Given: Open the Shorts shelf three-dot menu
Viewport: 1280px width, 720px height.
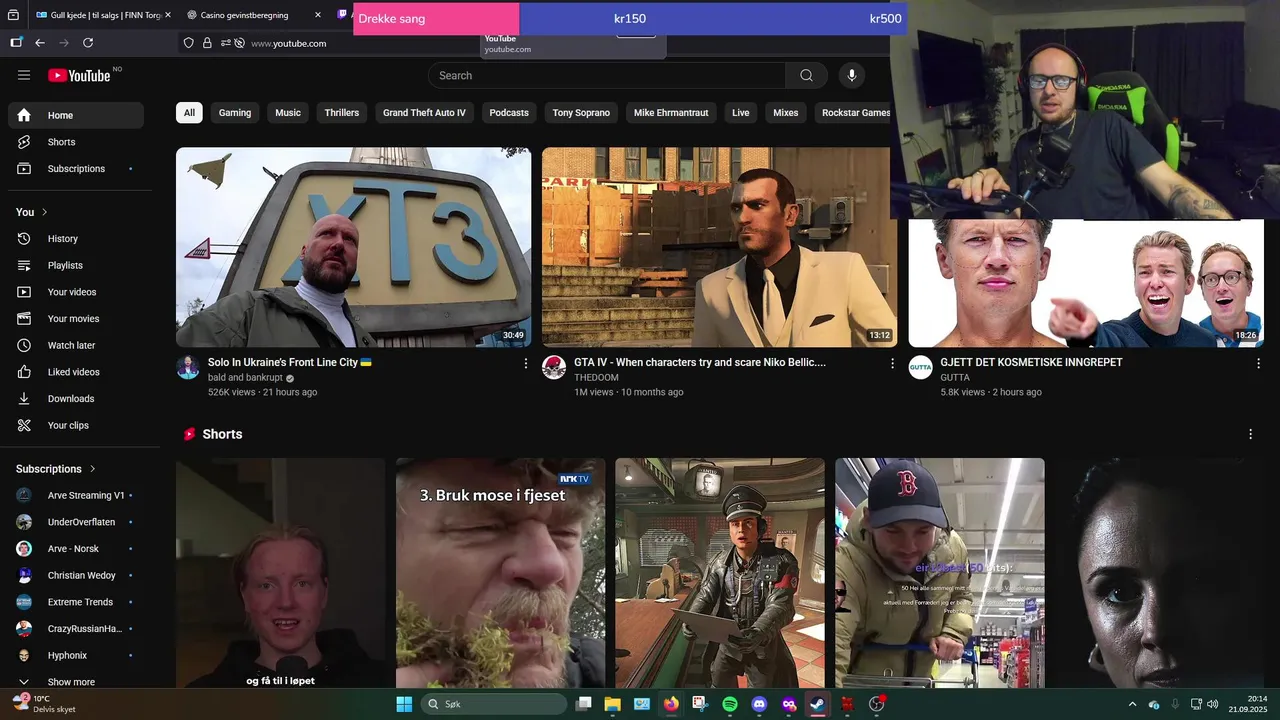Looking at the screenshot, I should tap(1250, 434).
